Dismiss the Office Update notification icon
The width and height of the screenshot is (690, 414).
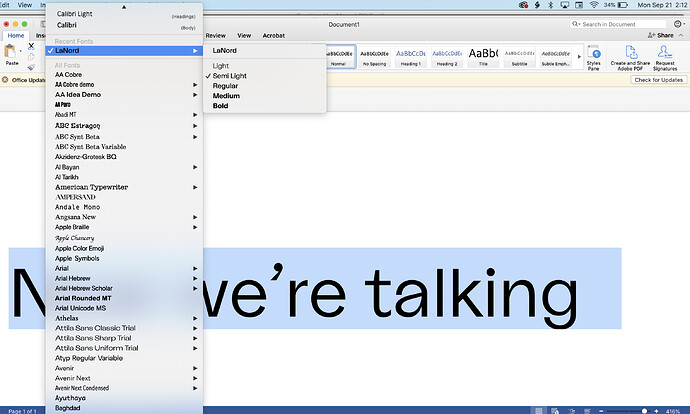[5, 80]
